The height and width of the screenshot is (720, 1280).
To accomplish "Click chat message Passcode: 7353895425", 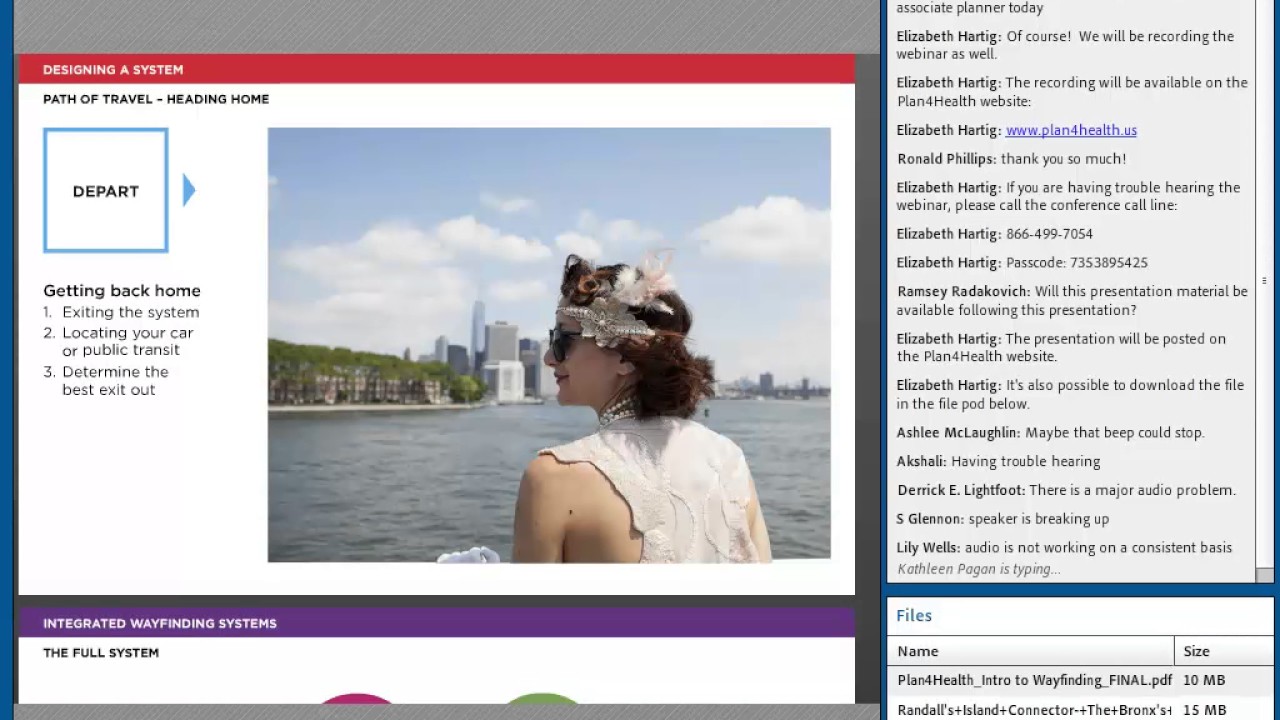I will click(x=1022, y=263).
